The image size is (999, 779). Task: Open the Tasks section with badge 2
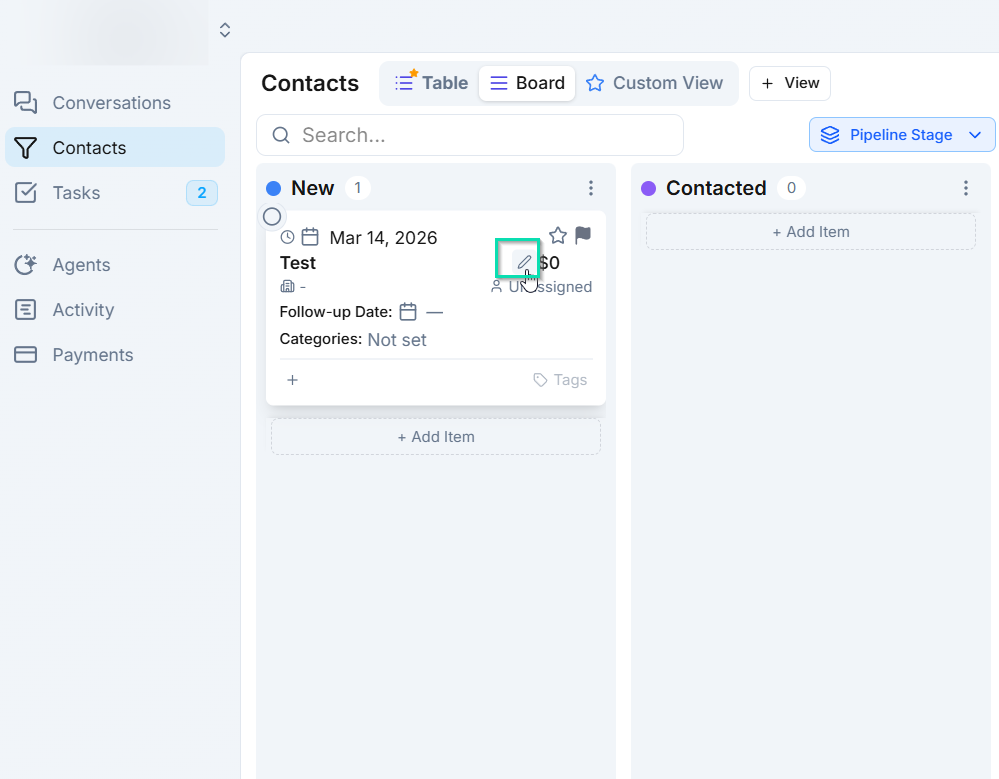[x=115, y=192]
